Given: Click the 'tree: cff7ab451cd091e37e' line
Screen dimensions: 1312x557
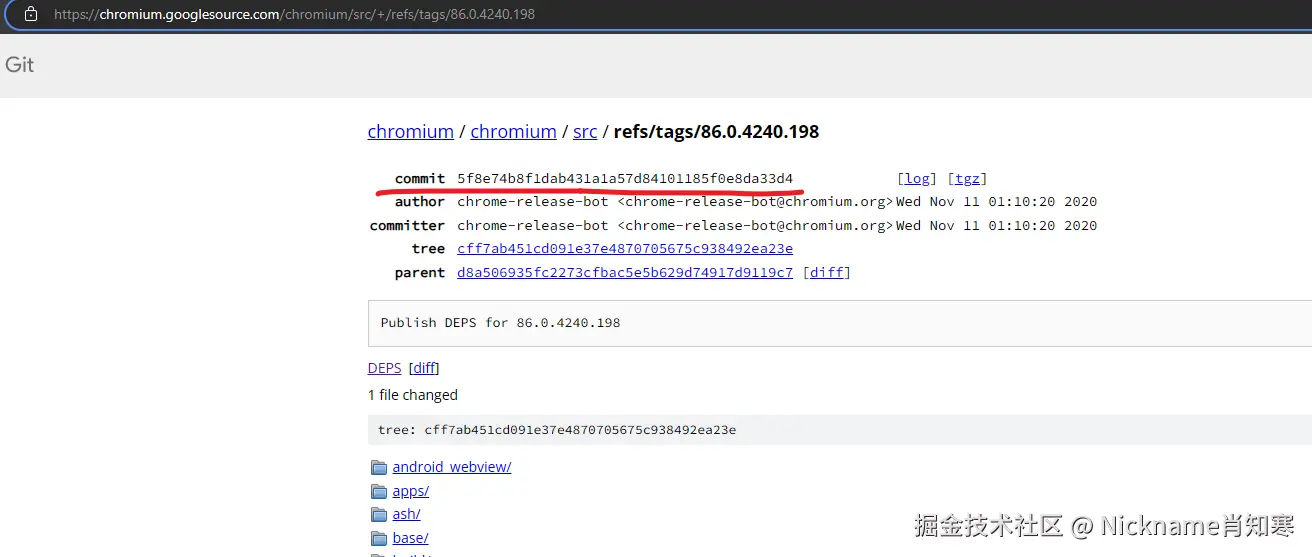Looking at the screenshot, I should (x=557, y=430).
